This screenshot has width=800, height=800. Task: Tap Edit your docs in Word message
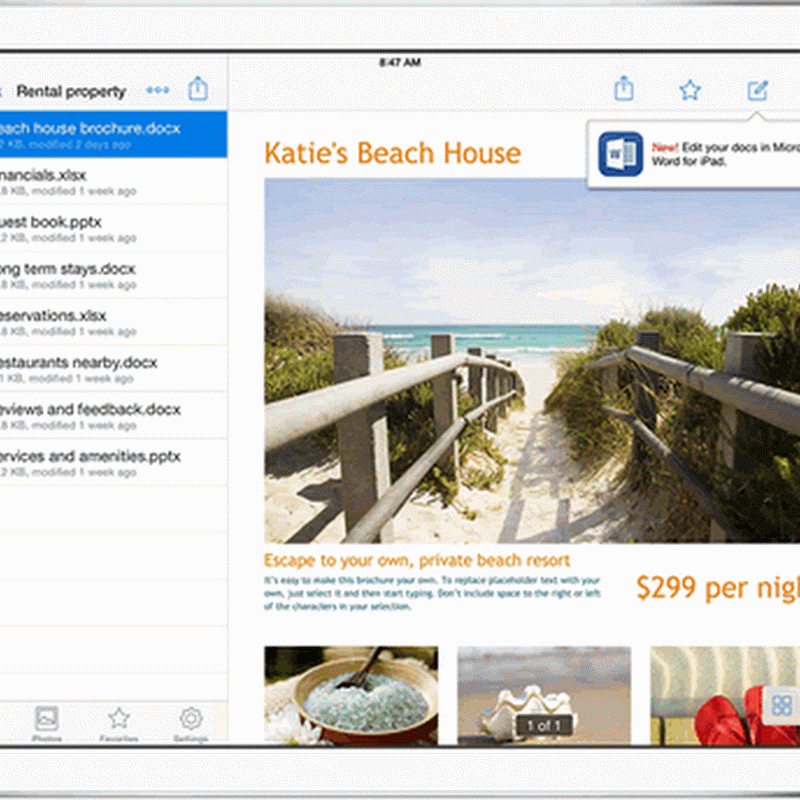click(726, 154)
